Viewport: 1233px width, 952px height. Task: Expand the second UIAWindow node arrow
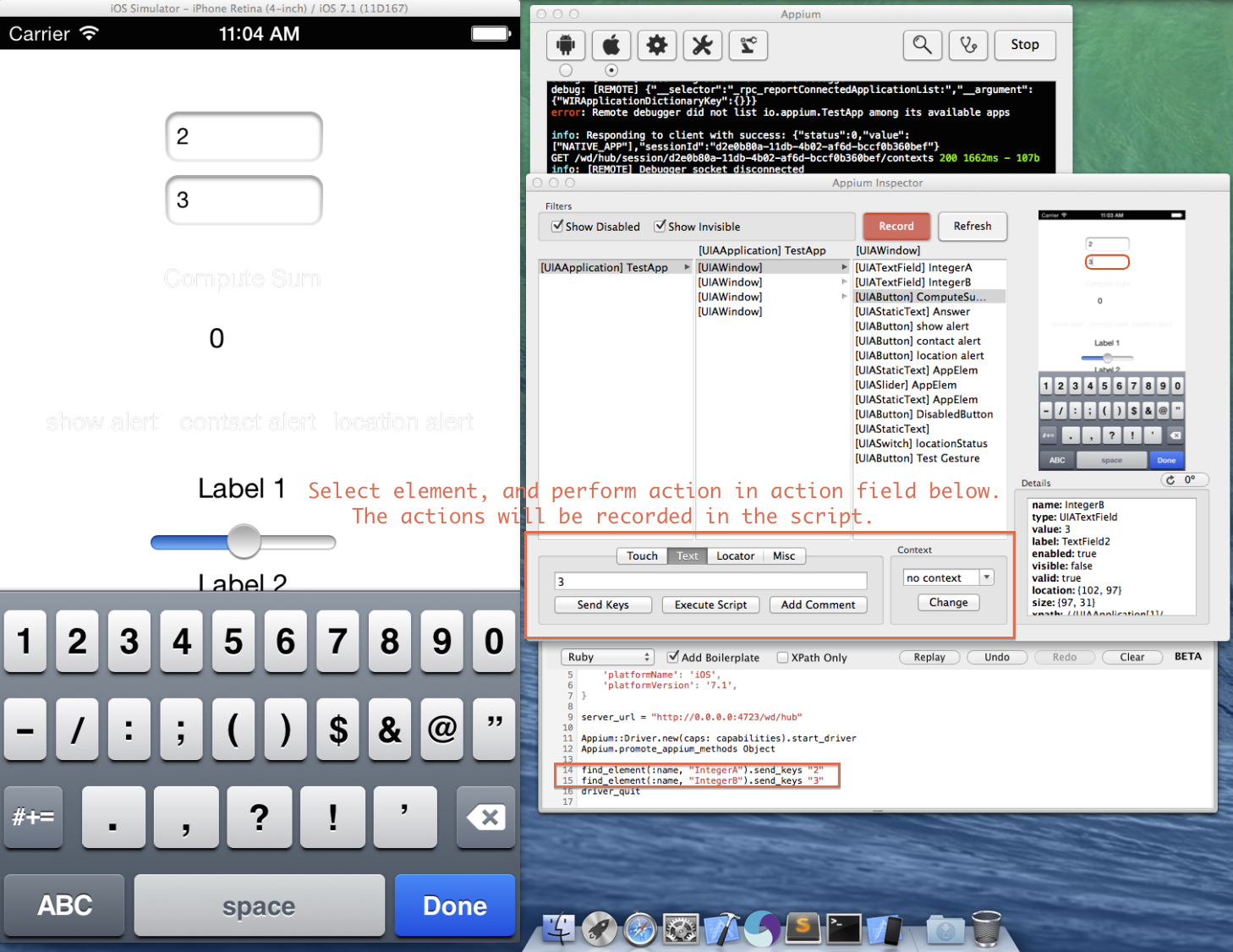tap(844, 282)
